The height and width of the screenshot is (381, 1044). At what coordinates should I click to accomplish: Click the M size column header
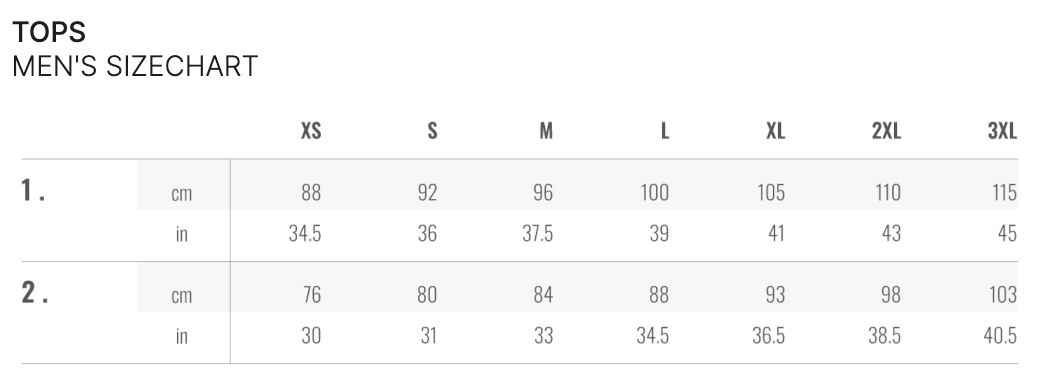(x=546, y=131)
